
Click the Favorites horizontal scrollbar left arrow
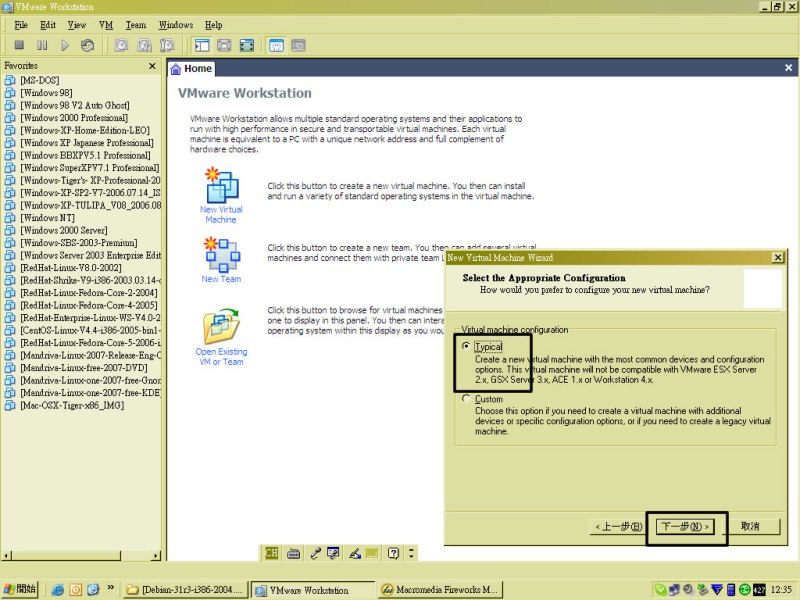(x=7, y=555)
